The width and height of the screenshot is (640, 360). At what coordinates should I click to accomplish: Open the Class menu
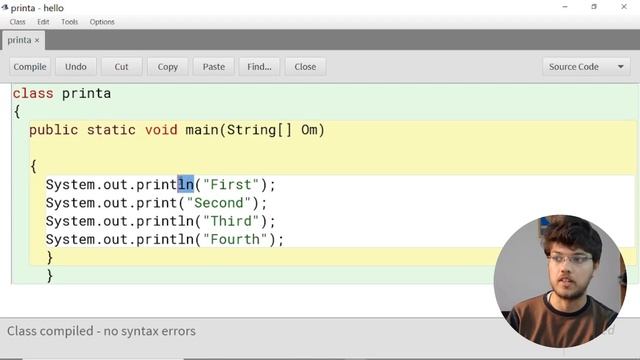[x=18, y=22]
